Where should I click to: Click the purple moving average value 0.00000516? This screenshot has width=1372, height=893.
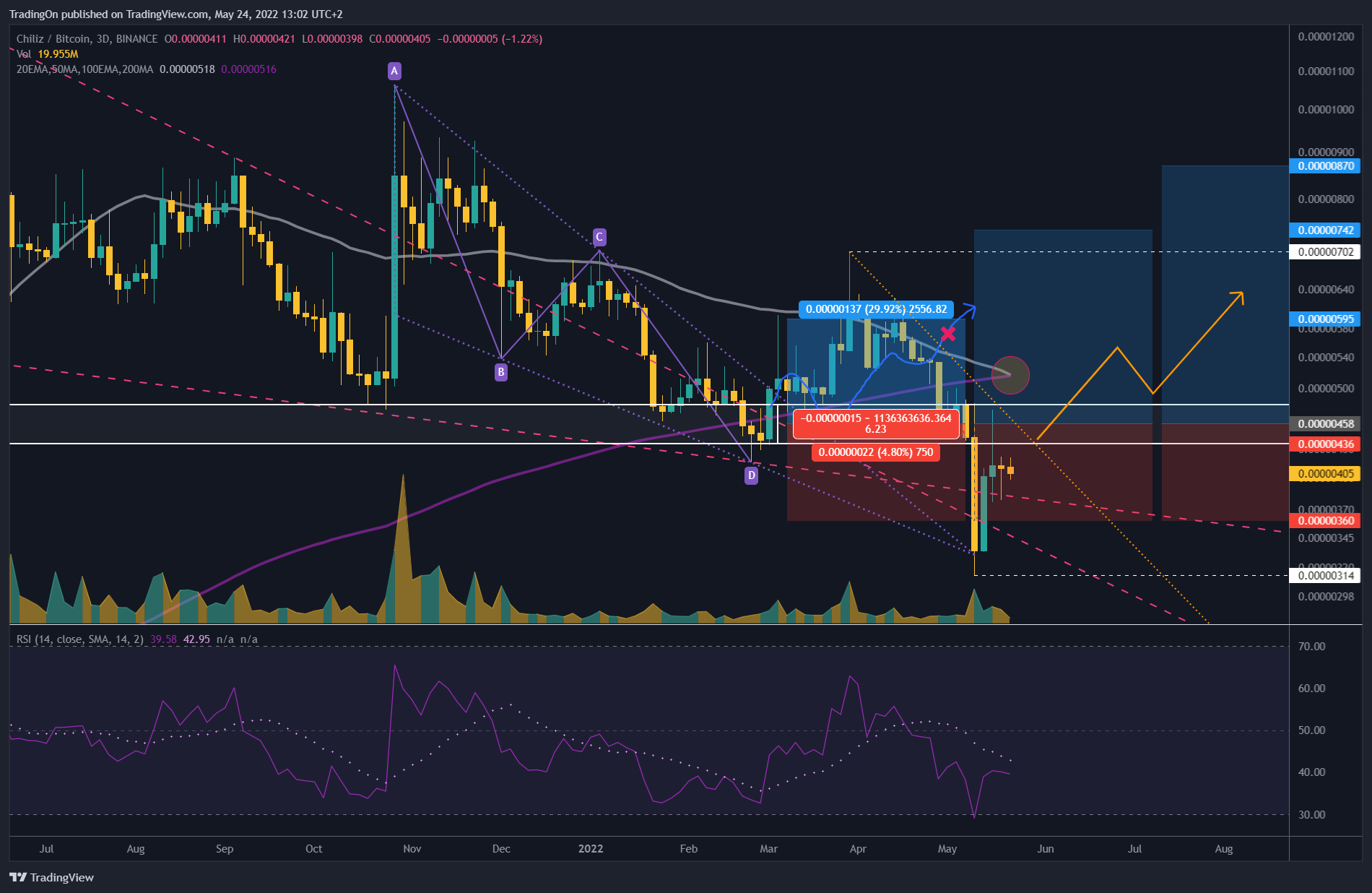pyautogui.click(x=248, y=69)
